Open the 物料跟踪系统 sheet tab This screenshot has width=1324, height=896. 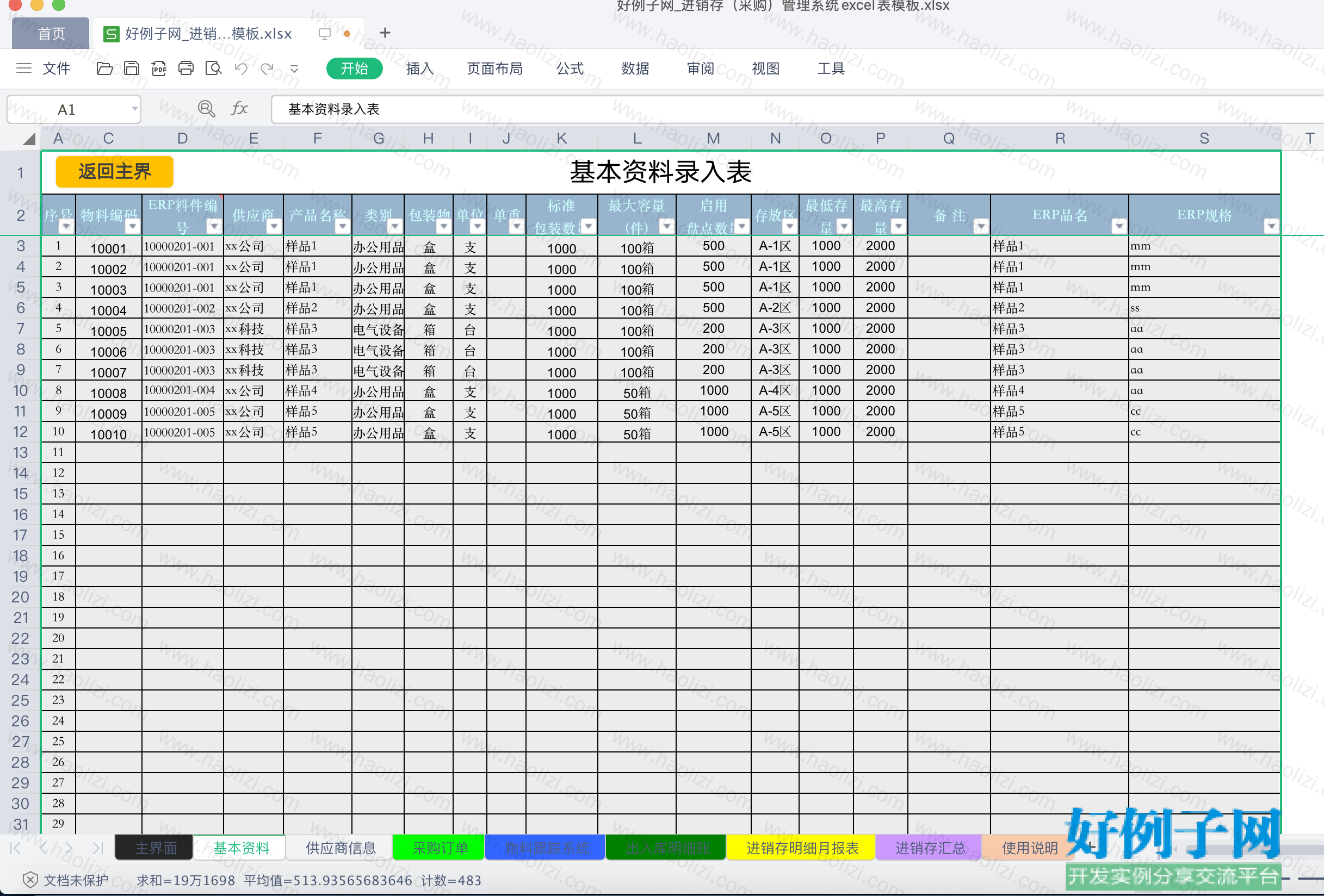[546, 848]
